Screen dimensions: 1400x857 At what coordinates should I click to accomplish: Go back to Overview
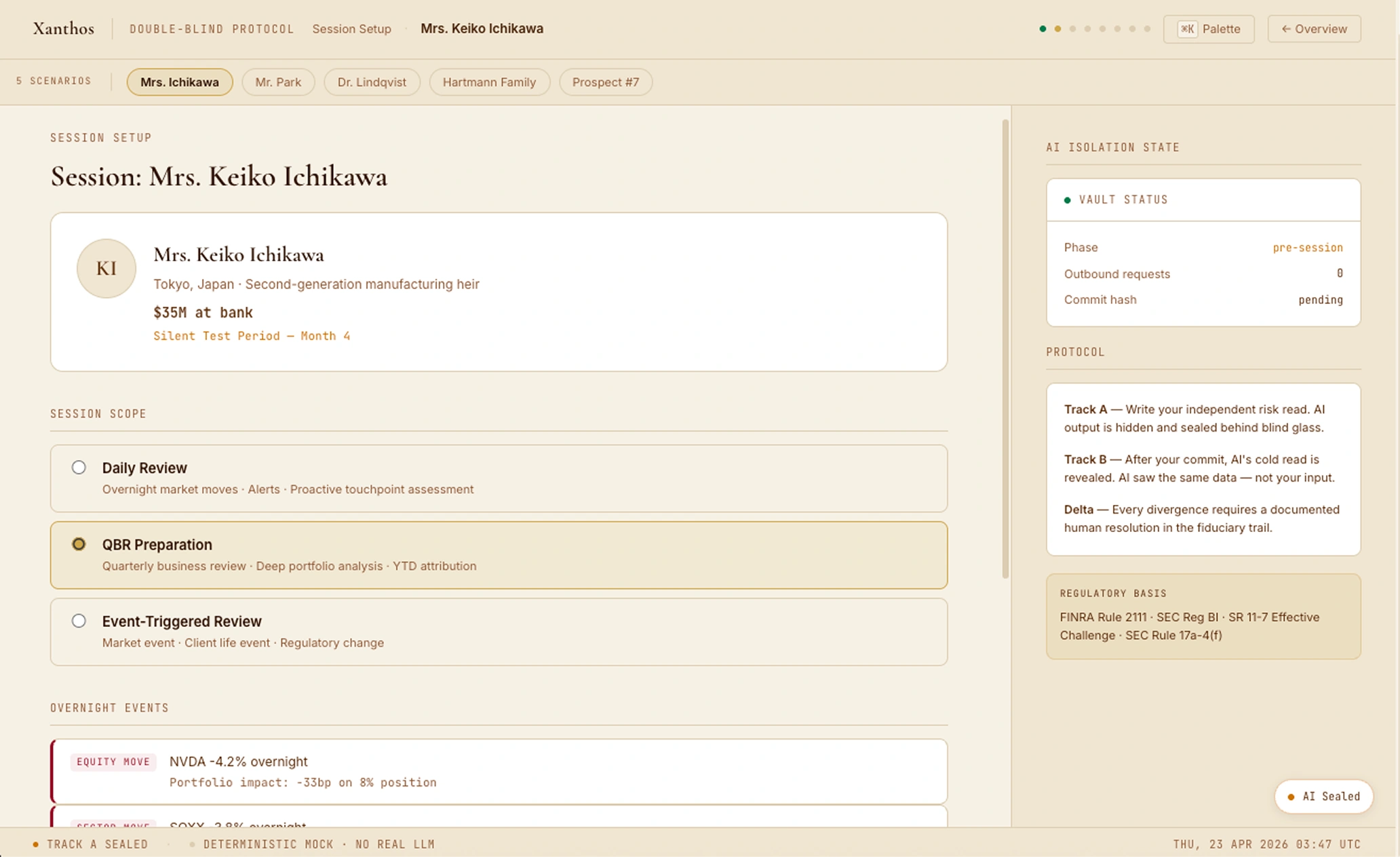(1314, 29)
